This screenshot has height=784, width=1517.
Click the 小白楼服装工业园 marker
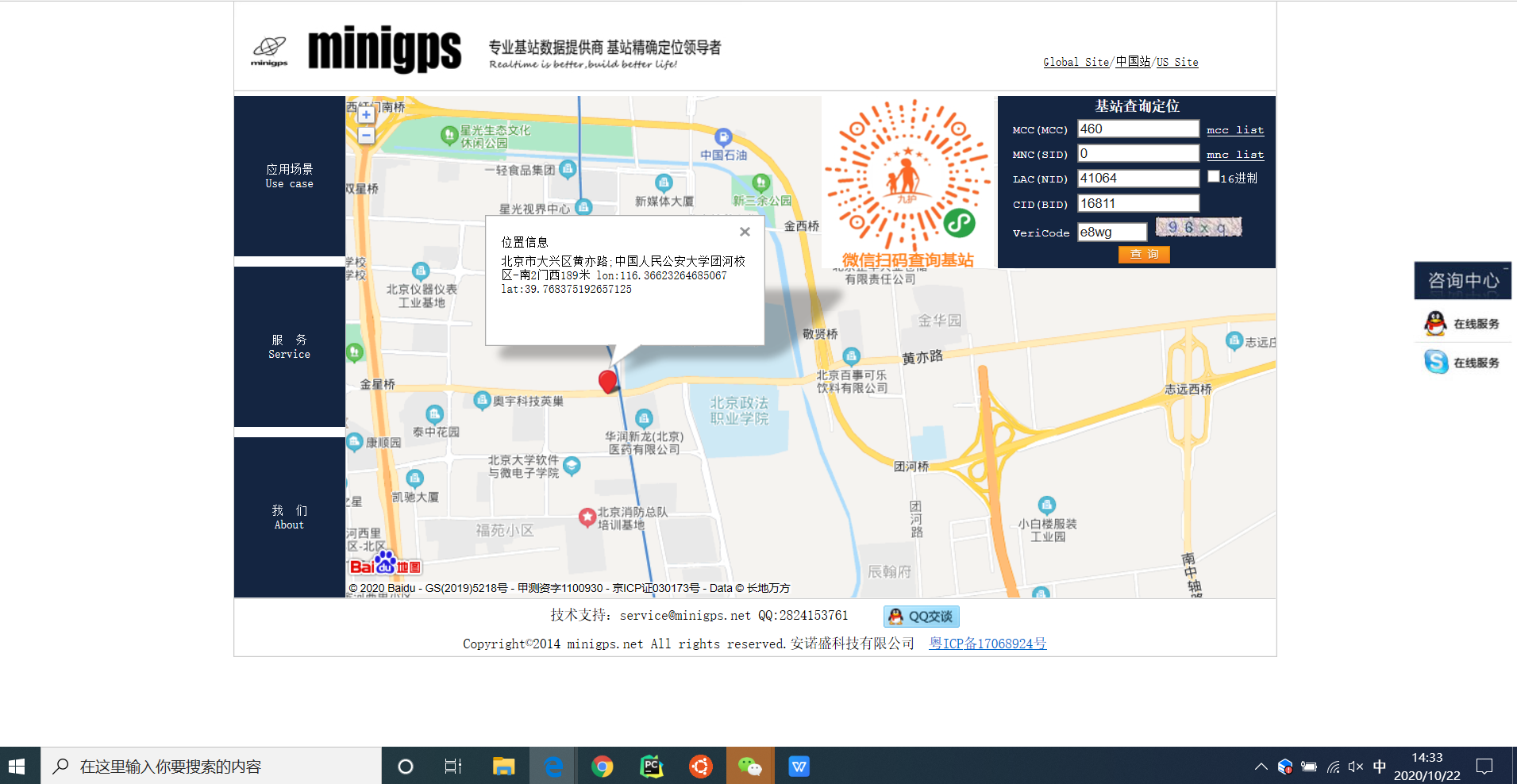tap(1047, 505)
